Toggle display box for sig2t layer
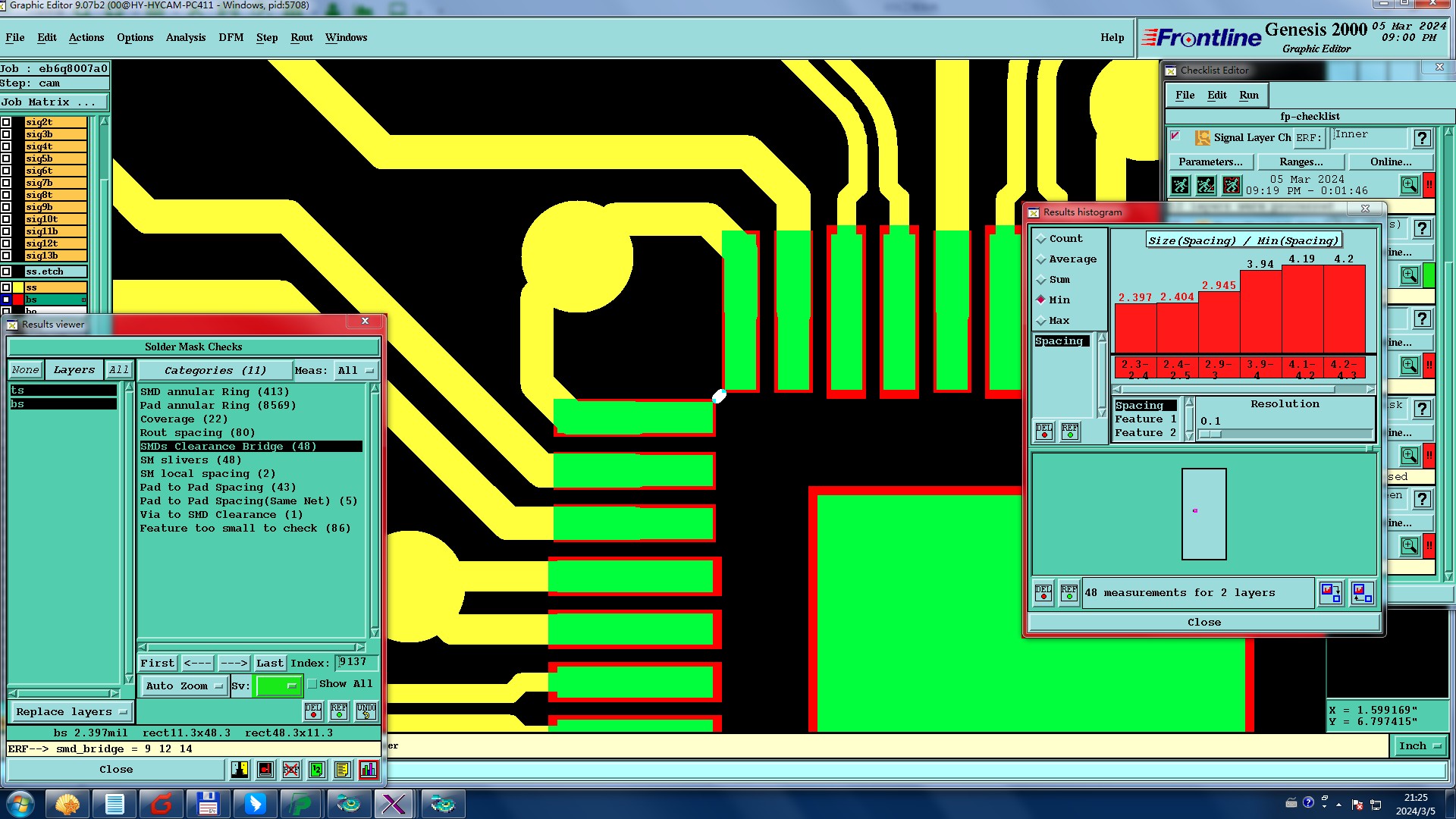Viewport: 1456px width, 819px height. click(6, 122)
